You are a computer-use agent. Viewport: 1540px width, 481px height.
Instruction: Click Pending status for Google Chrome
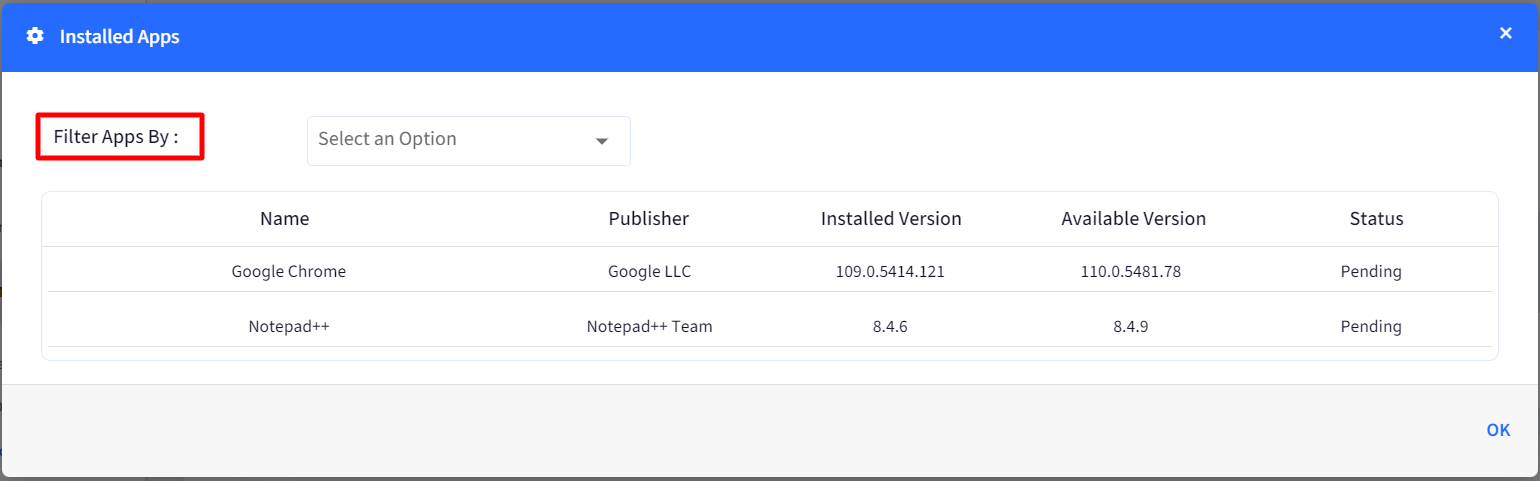click(x=1371, y=271)
